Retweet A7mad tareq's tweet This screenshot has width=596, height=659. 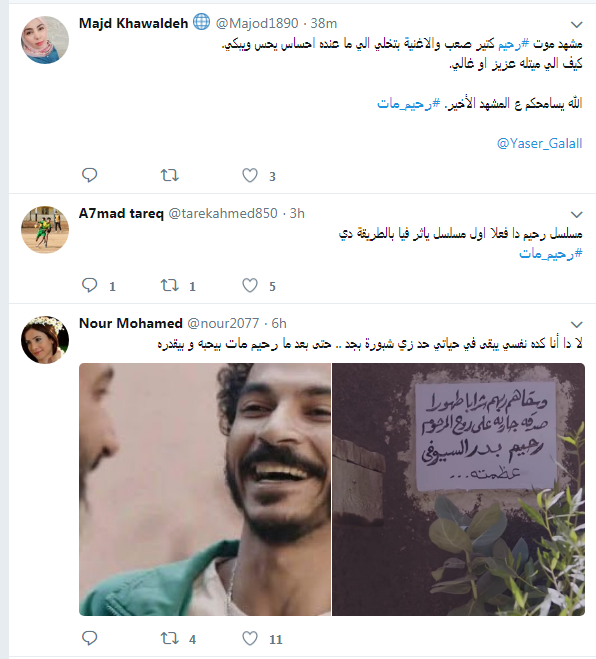point(170,285)
